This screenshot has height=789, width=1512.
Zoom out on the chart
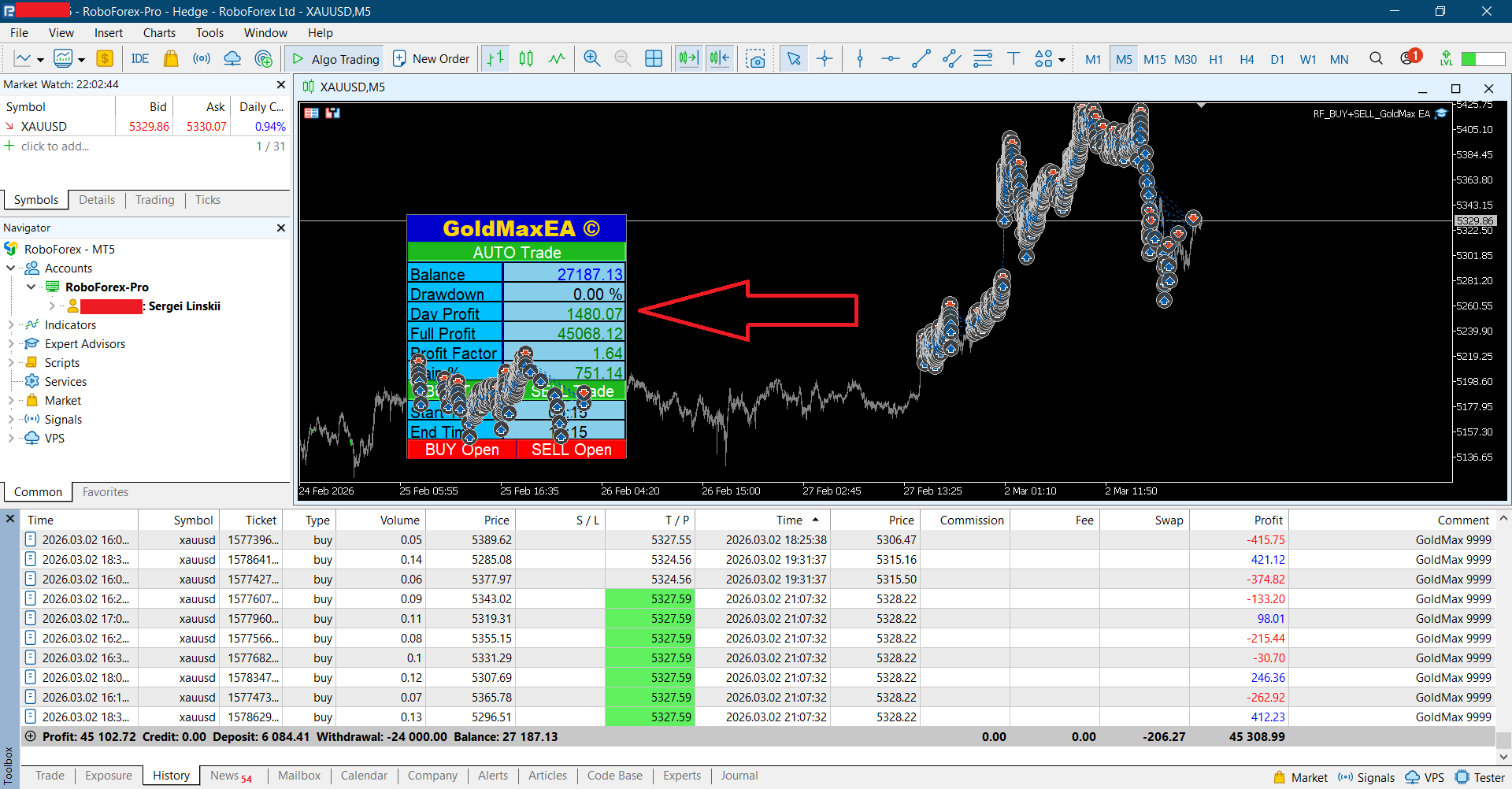(x=622, y=59)
